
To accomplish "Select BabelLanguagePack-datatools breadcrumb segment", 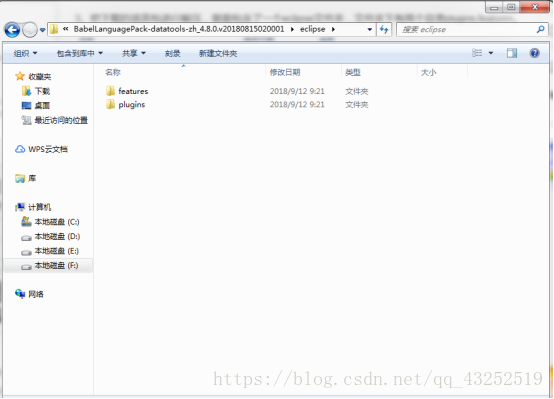I will (179, 29).
